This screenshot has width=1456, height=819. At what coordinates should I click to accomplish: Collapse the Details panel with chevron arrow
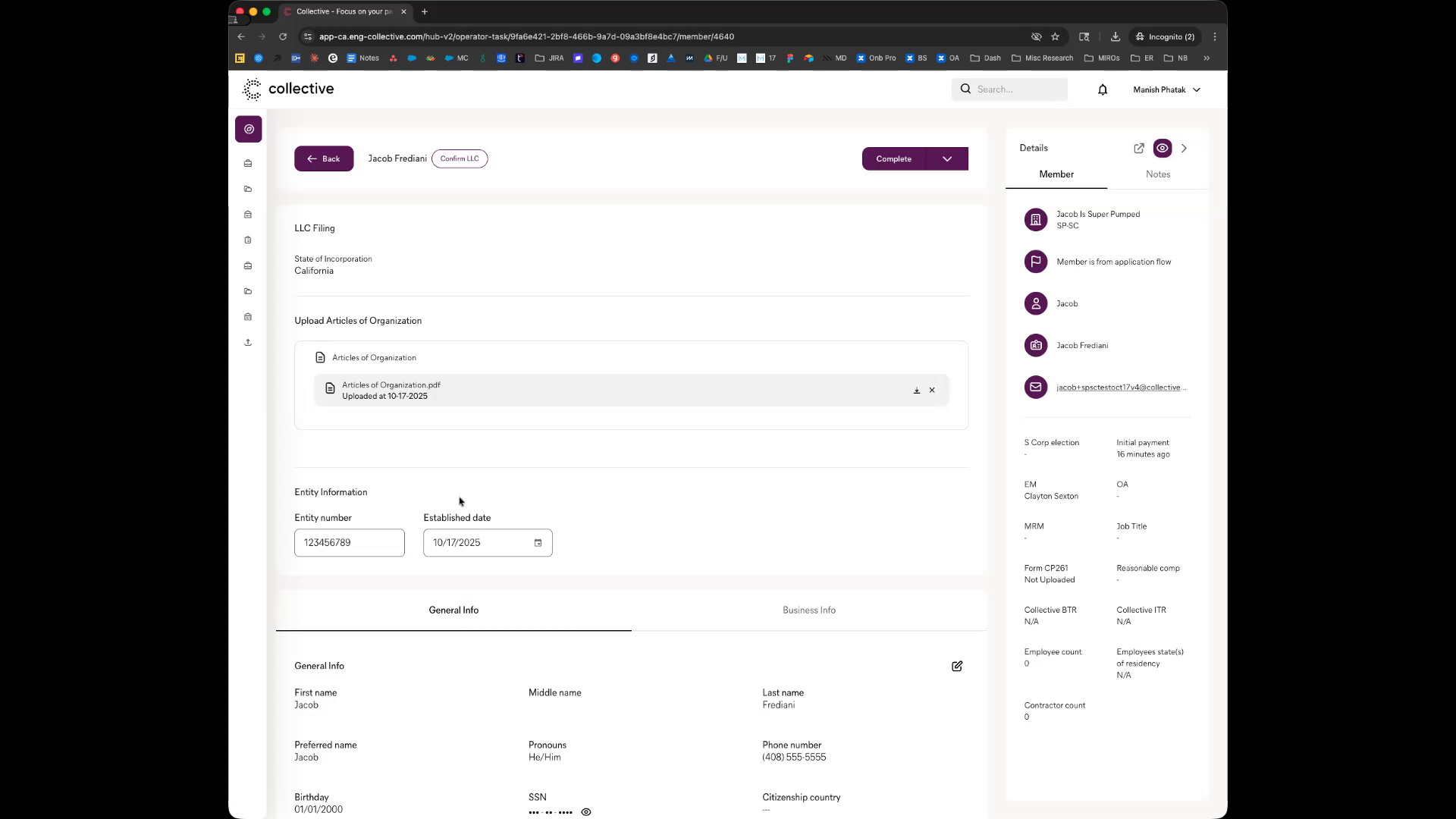click(x=1185, y=149)
